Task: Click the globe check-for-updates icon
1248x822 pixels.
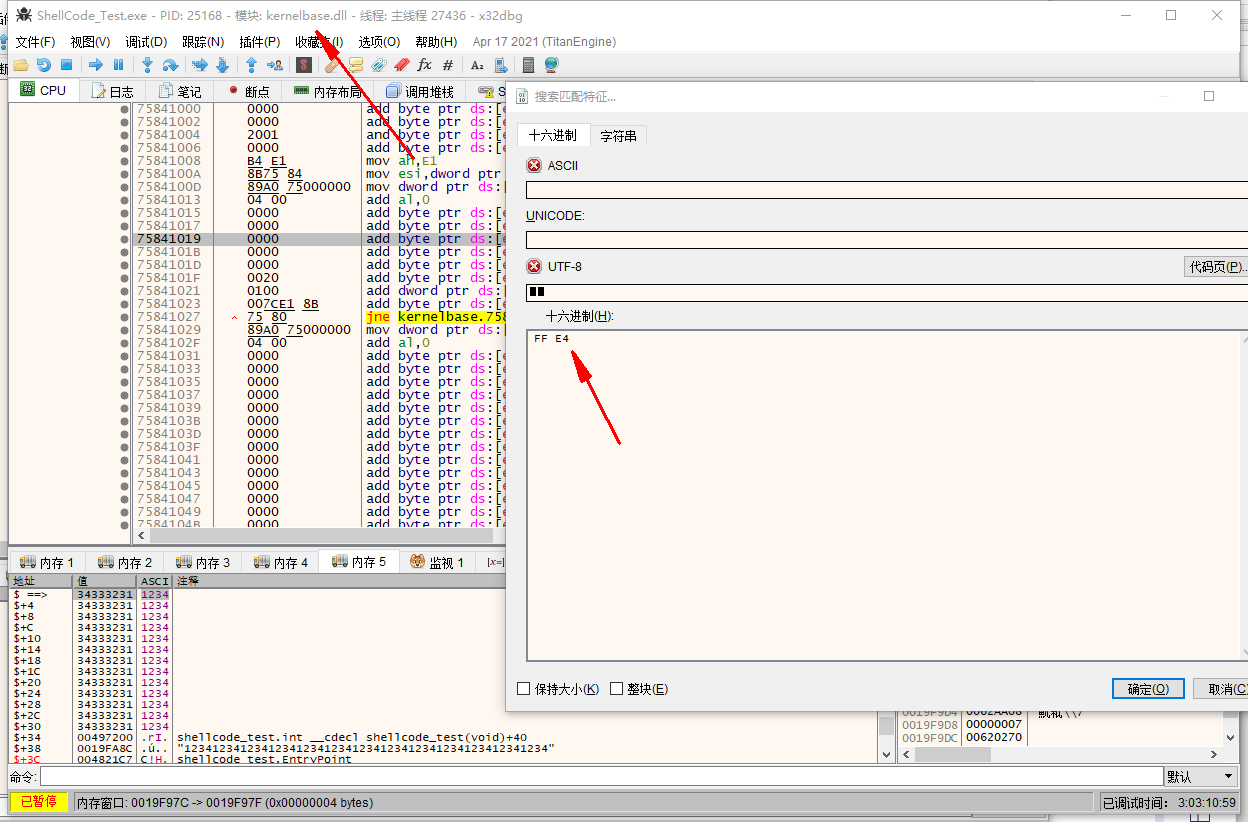Action: point(551,65)
